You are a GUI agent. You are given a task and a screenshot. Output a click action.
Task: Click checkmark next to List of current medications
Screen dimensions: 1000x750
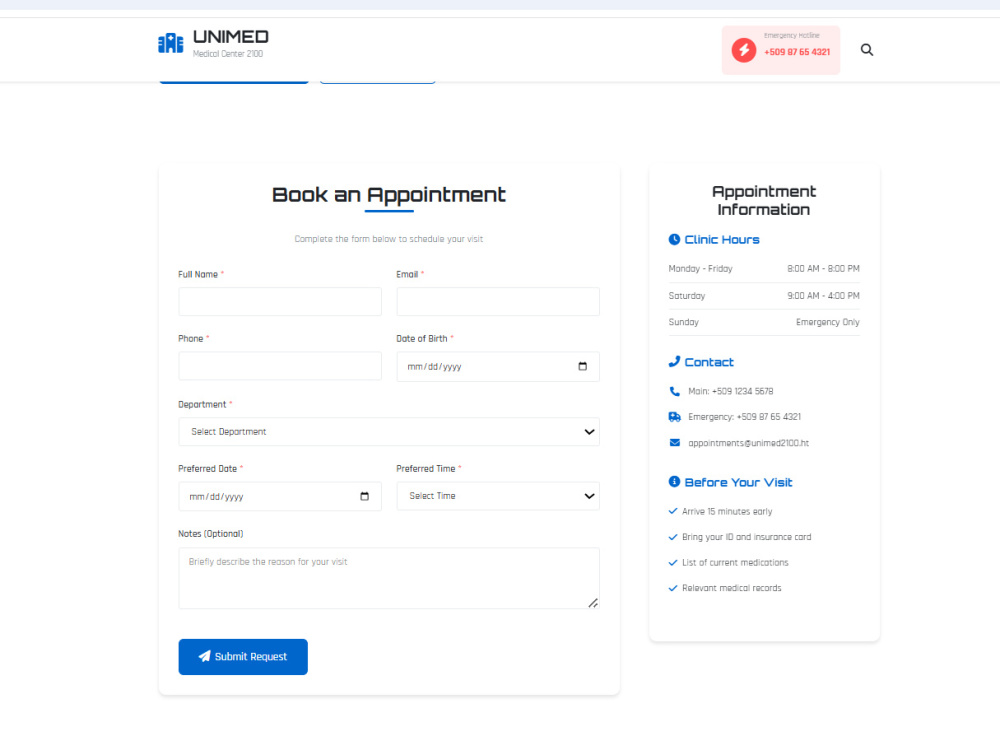tap(673, 562)
